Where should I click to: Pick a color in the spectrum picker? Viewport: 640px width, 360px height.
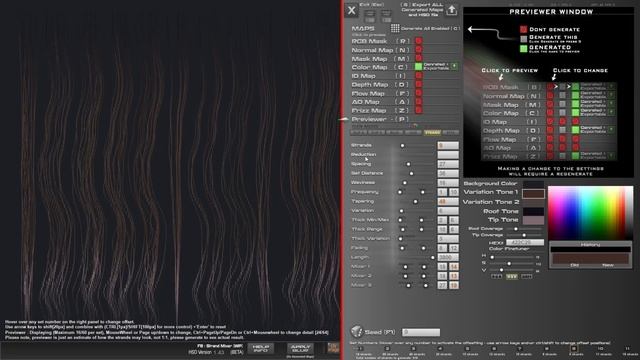[590, 213]
